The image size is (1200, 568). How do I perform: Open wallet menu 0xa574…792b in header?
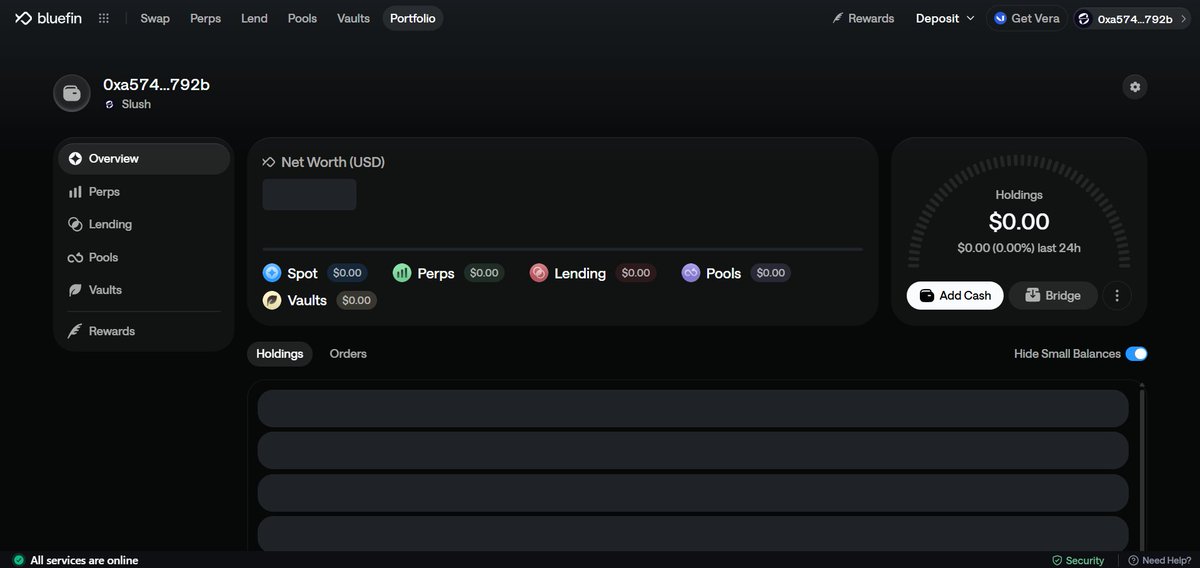(x=1134, y=18)
